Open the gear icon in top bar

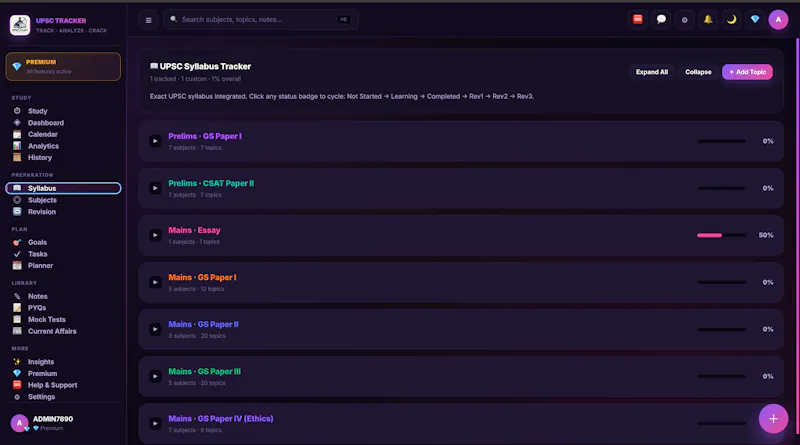click(685, 19)
